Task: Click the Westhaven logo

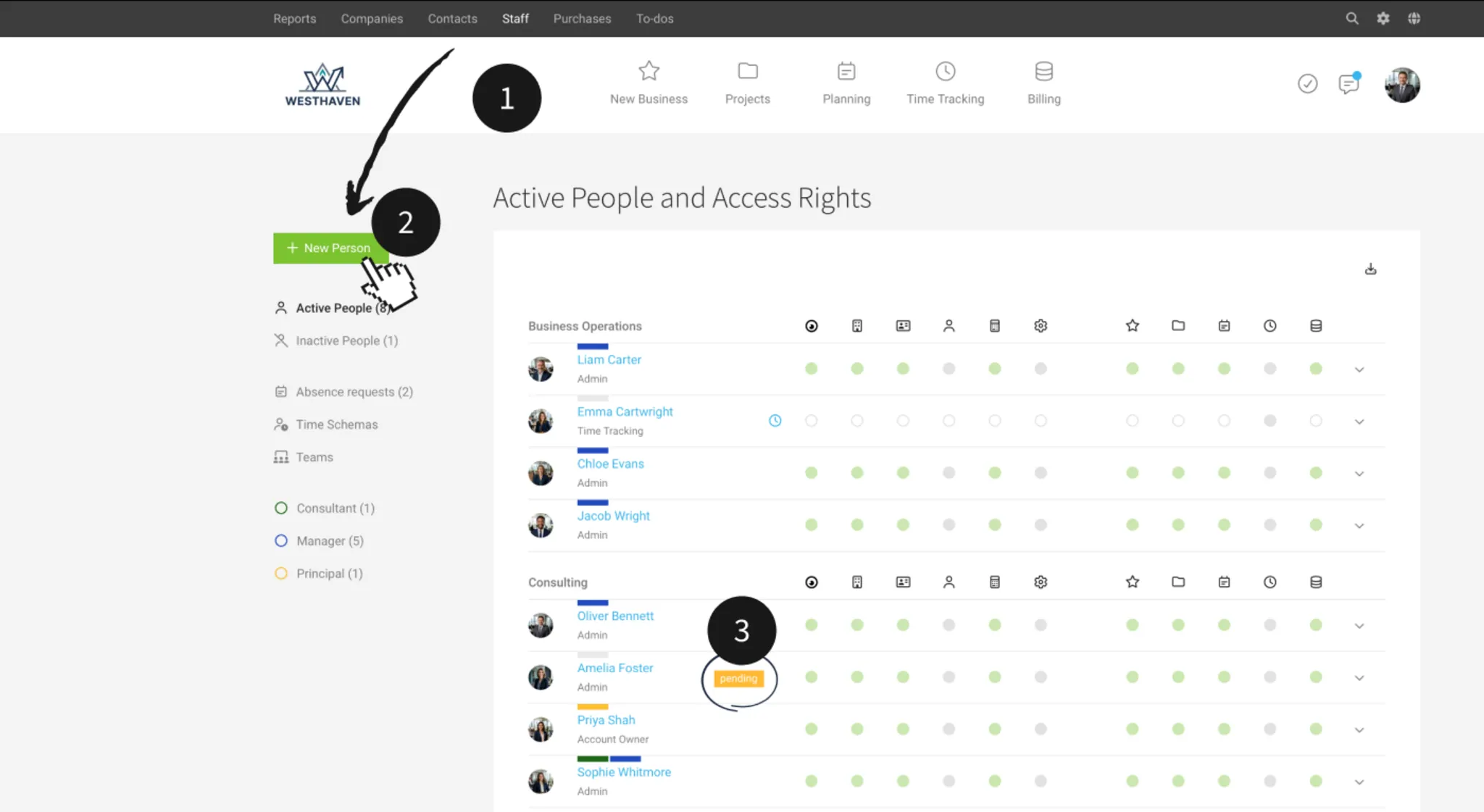Action: [322, 85]
